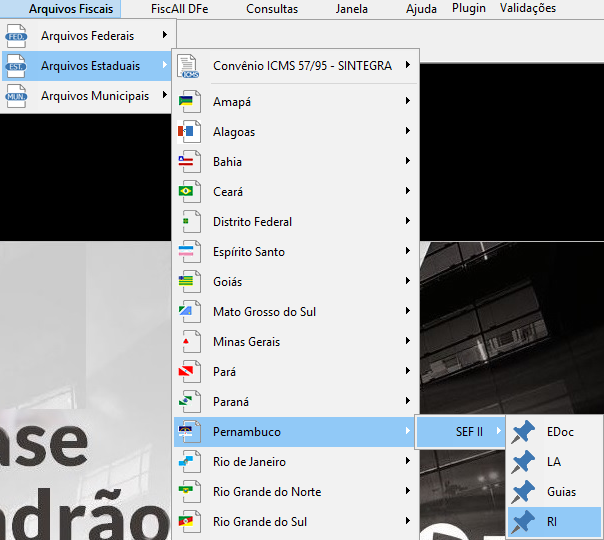The width and height of the screenshot is (604, 540).
Task: Choose the Arquivos Municipais label
Action: click(95, 96)
